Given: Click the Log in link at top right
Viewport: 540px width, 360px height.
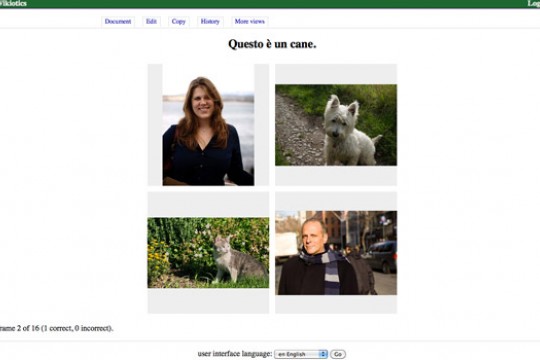Looking at the screenshot, I should [x=533, y=3].
